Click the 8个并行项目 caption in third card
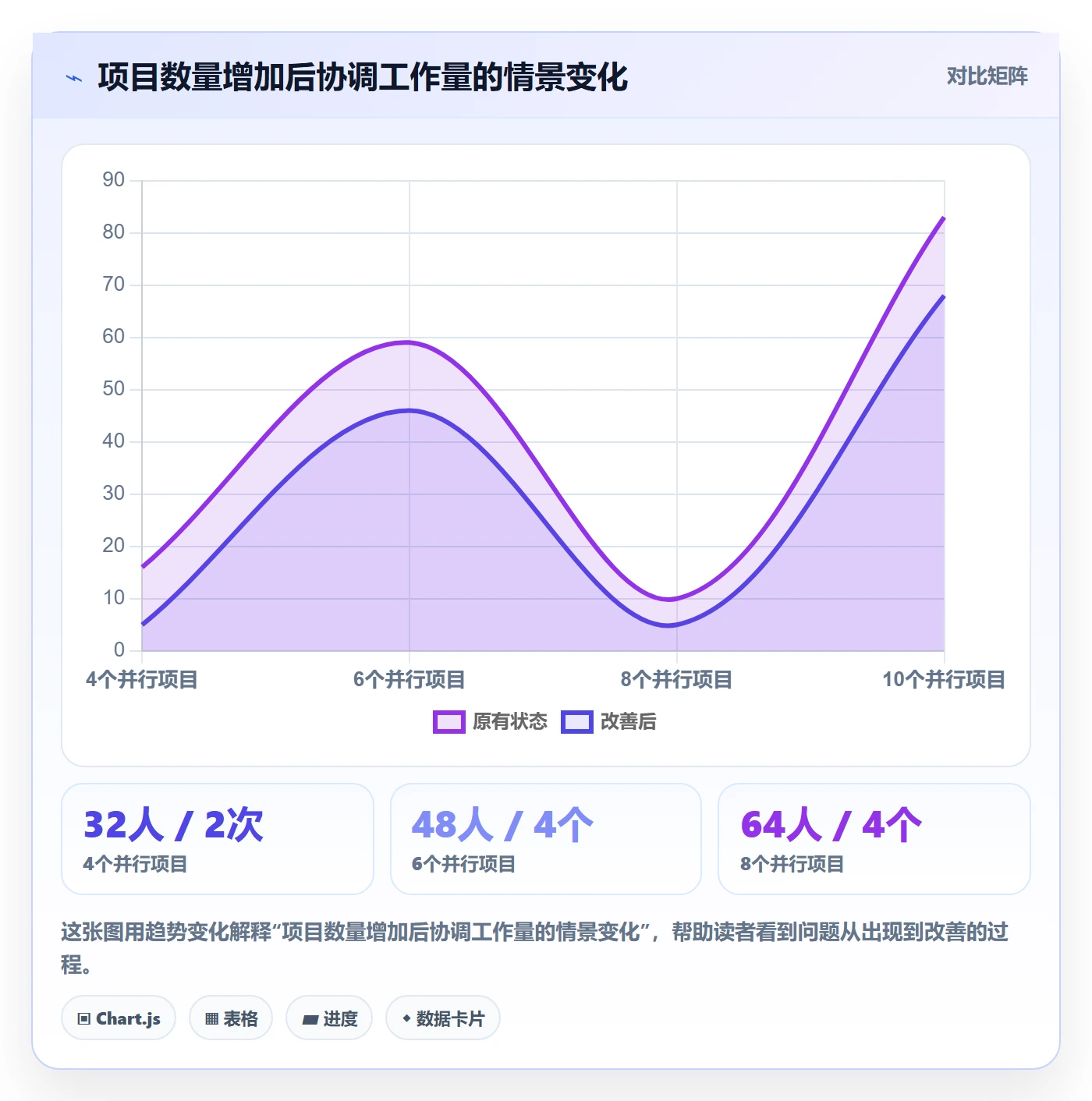This screenshot has height=1101, width=1092. click(792, 864)
